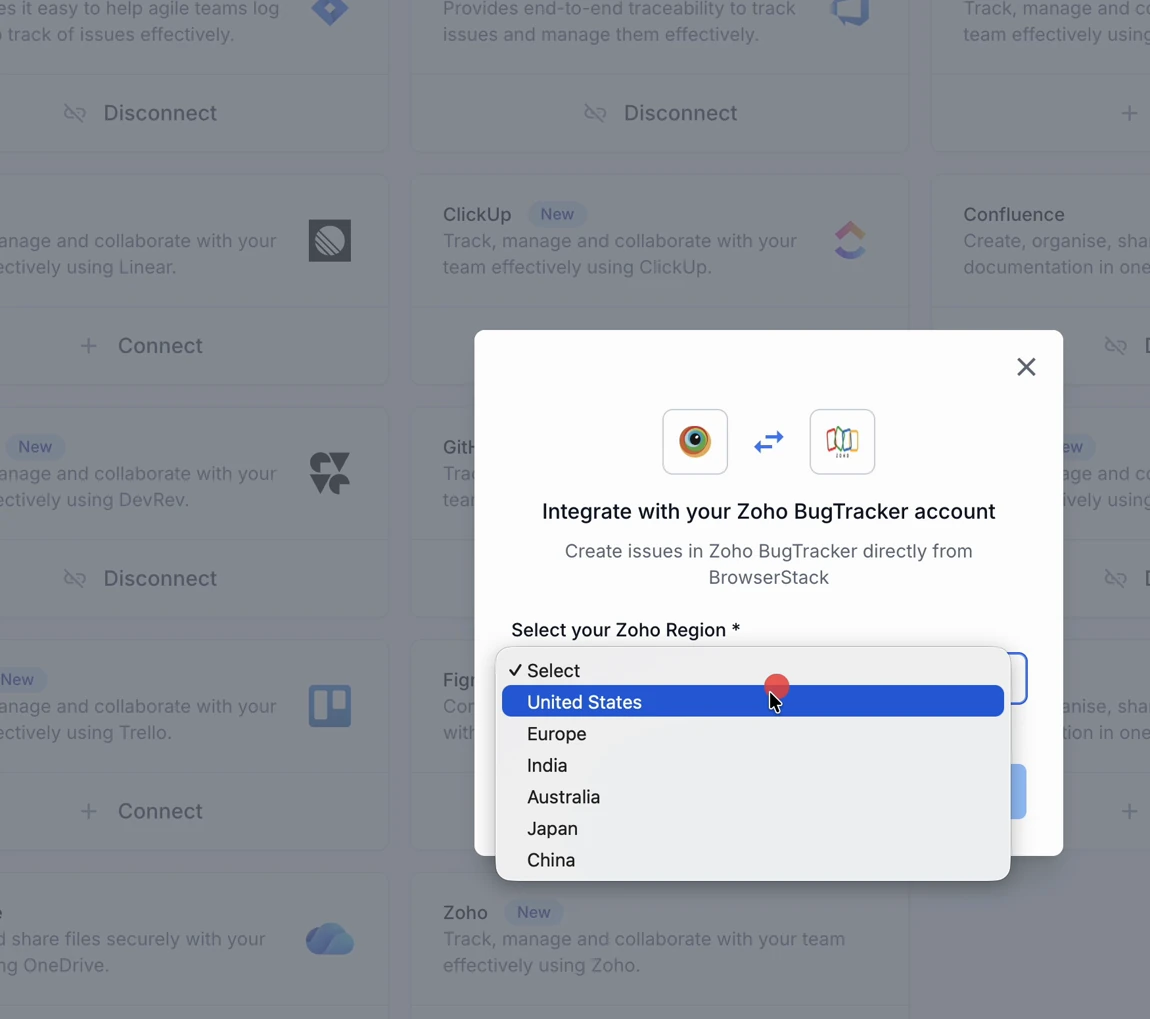Viewport: 1150px width, 1019px height.
Task: Click the New badge on DevRev card
Action: (x=34, y=447)
